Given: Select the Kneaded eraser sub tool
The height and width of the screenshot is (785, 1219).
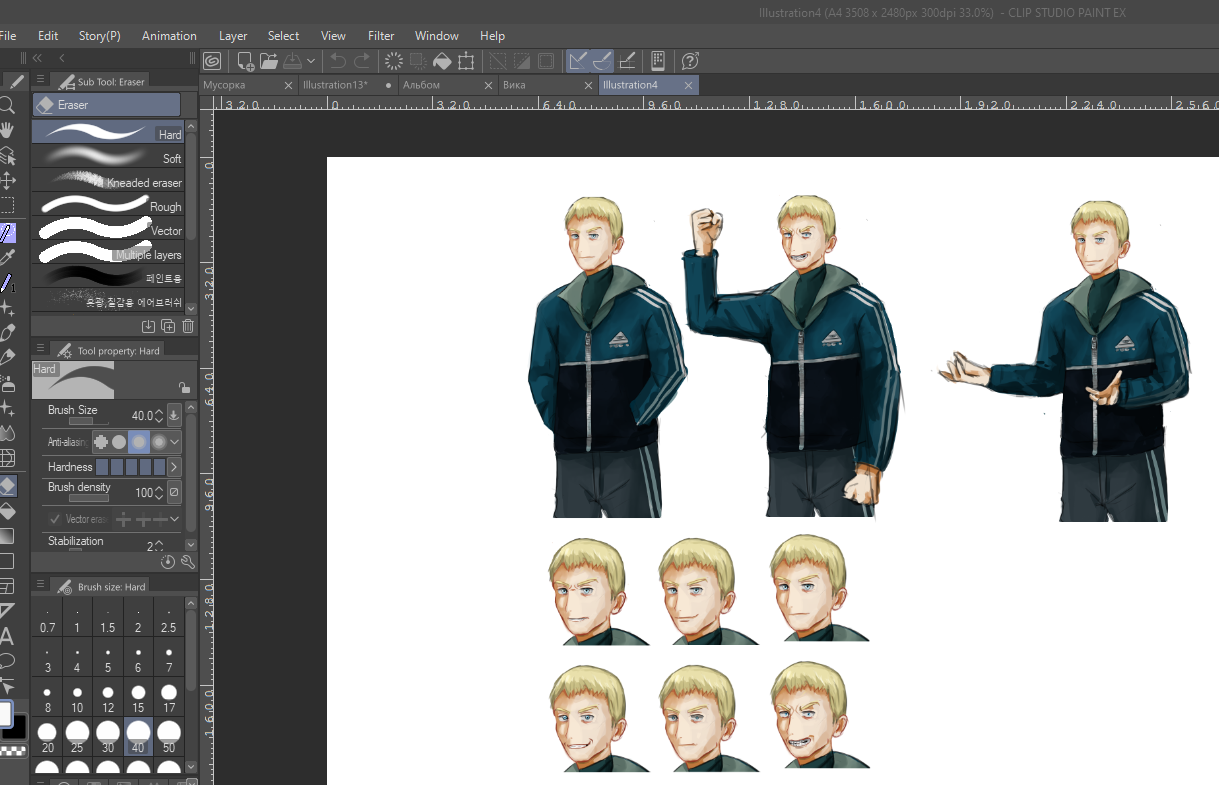Looking at the screenshot, I should tap(108, 181).
